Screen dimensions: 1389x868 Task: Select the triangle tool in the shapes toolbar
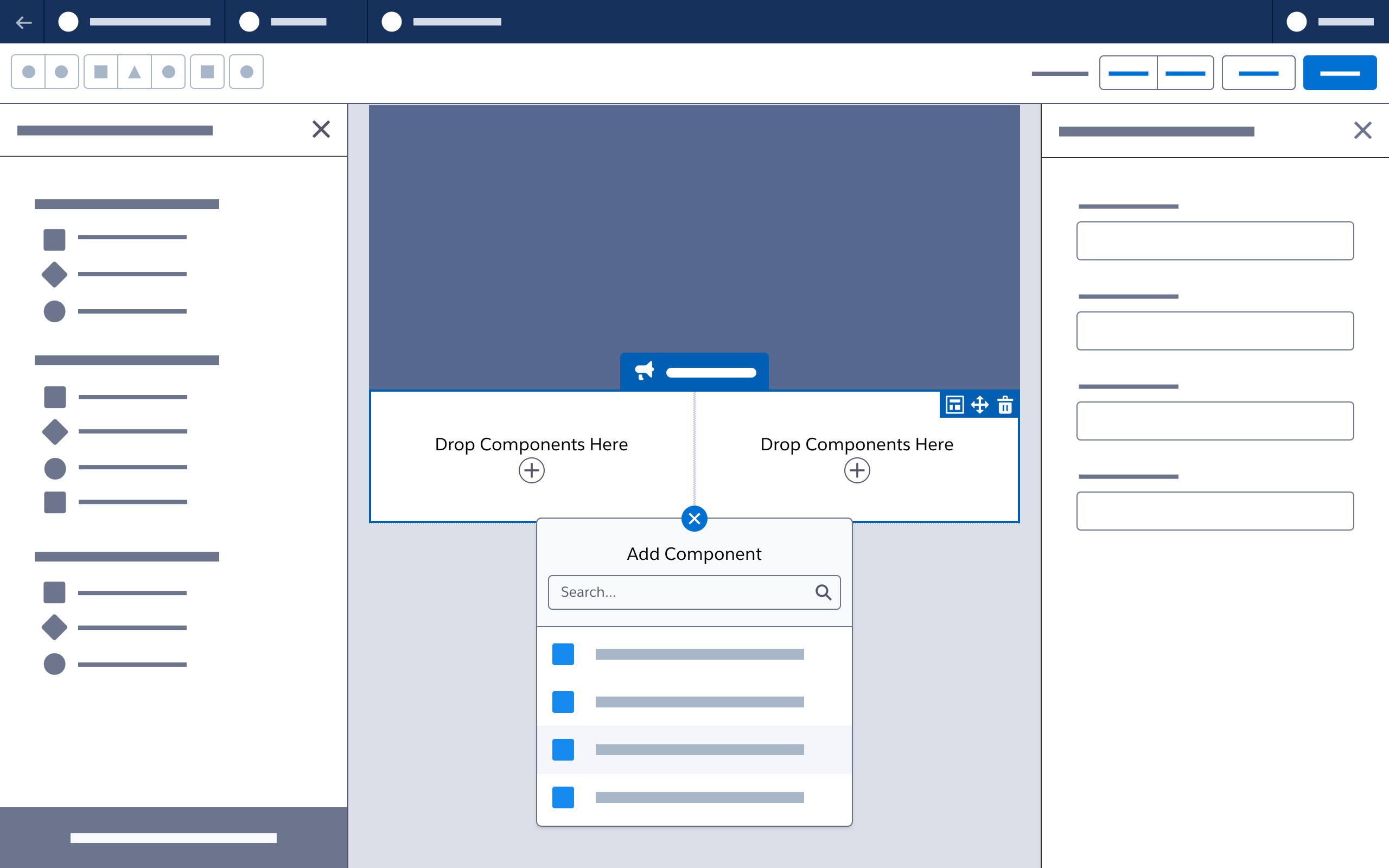pos(135,71)
